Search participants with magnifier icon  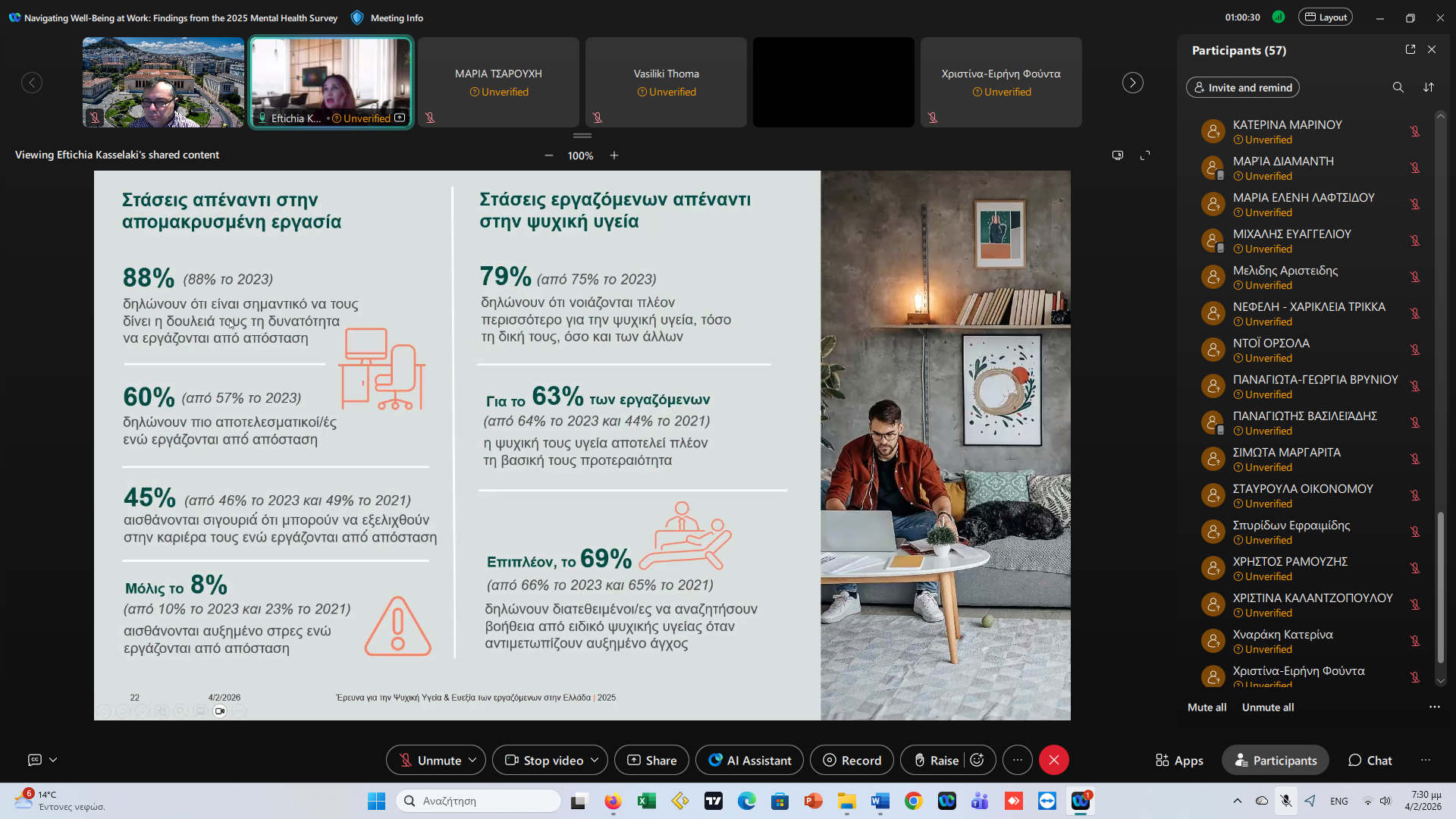click(1398, 87)
